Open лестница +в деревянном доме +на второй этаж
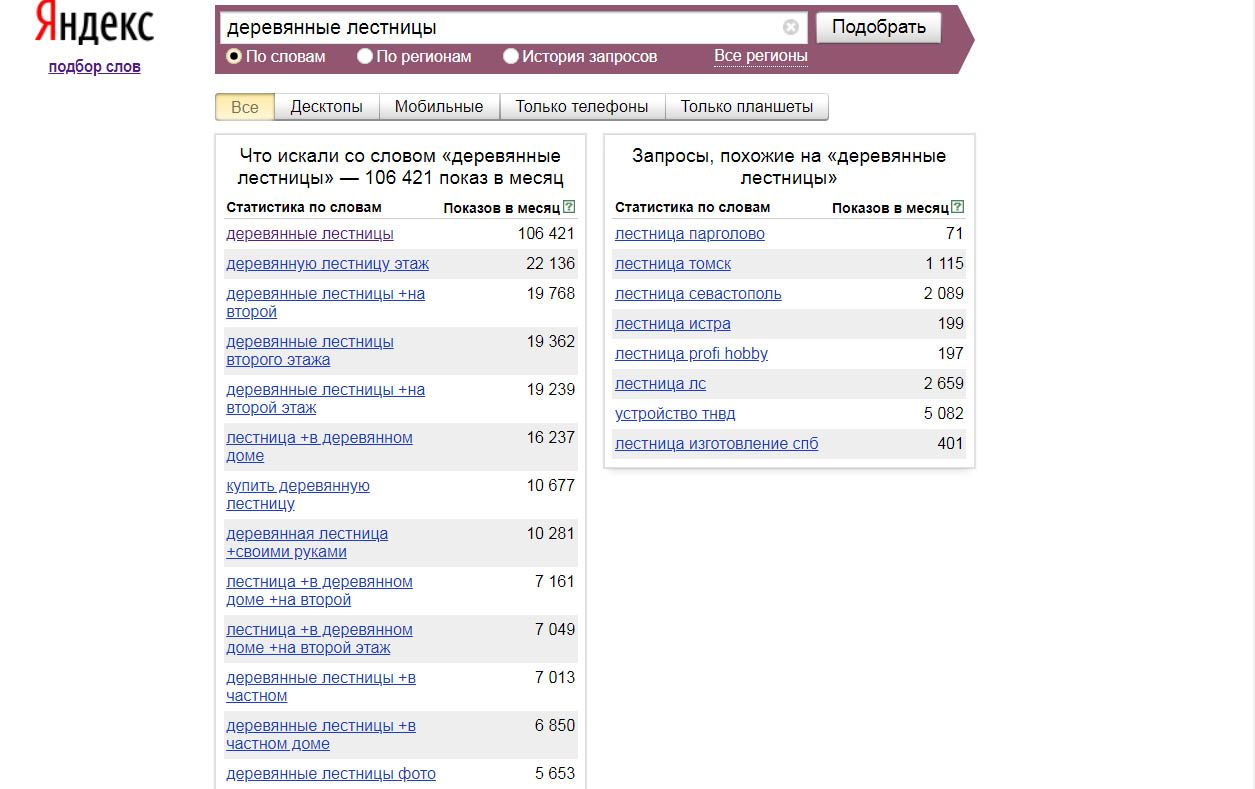Viewport: 1255px width, 789px height. [319, 639]
